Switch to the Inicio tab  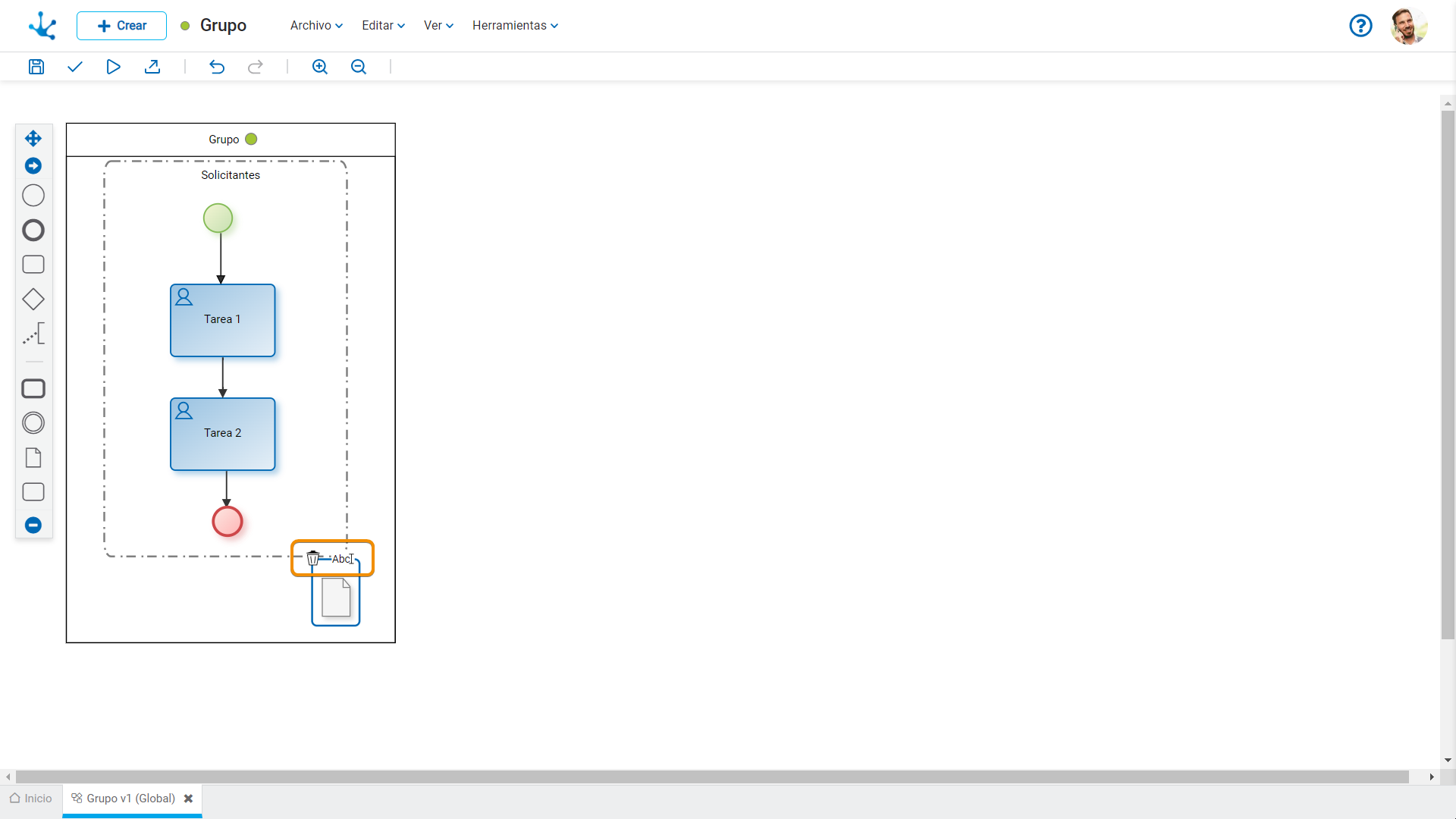point(31,799)
